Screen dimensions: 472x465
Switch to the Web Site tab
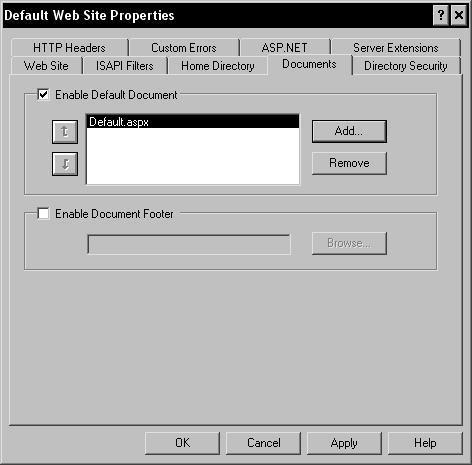[x=46, y=66]
